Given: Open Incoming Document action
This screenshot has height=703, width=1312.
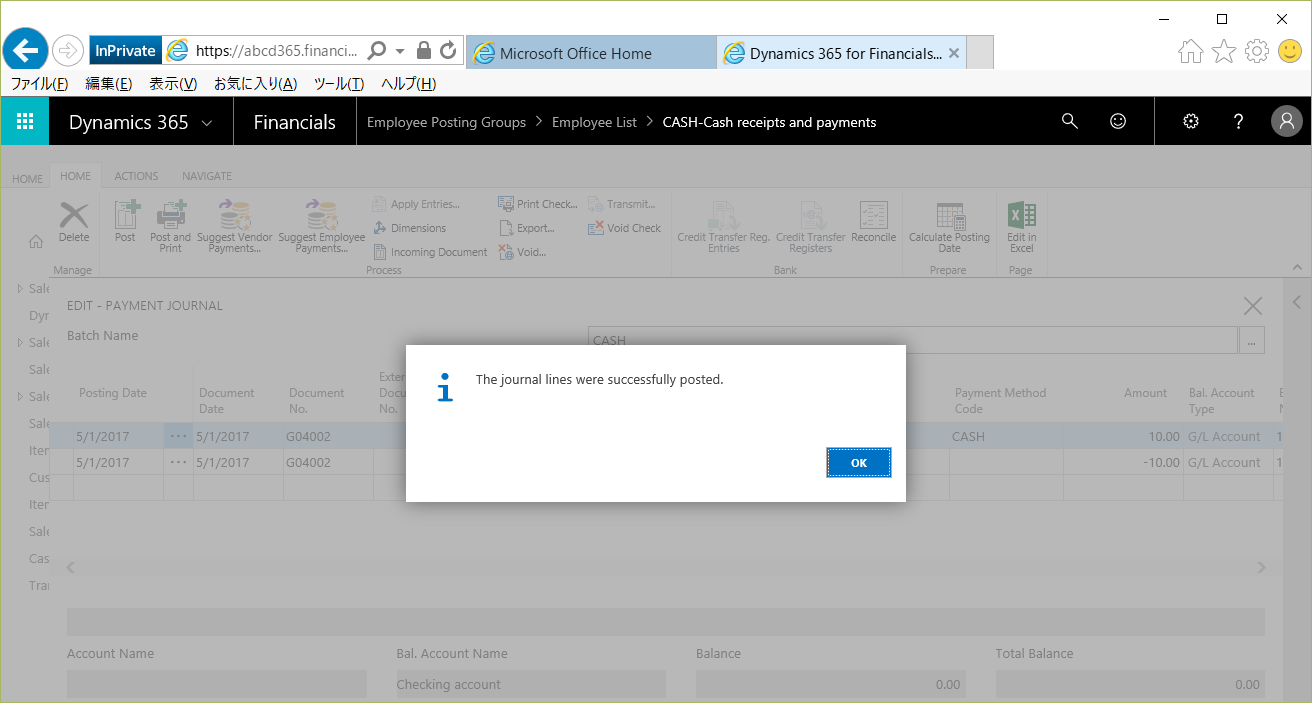Looking at the screenshot, I should coord(430,252).
